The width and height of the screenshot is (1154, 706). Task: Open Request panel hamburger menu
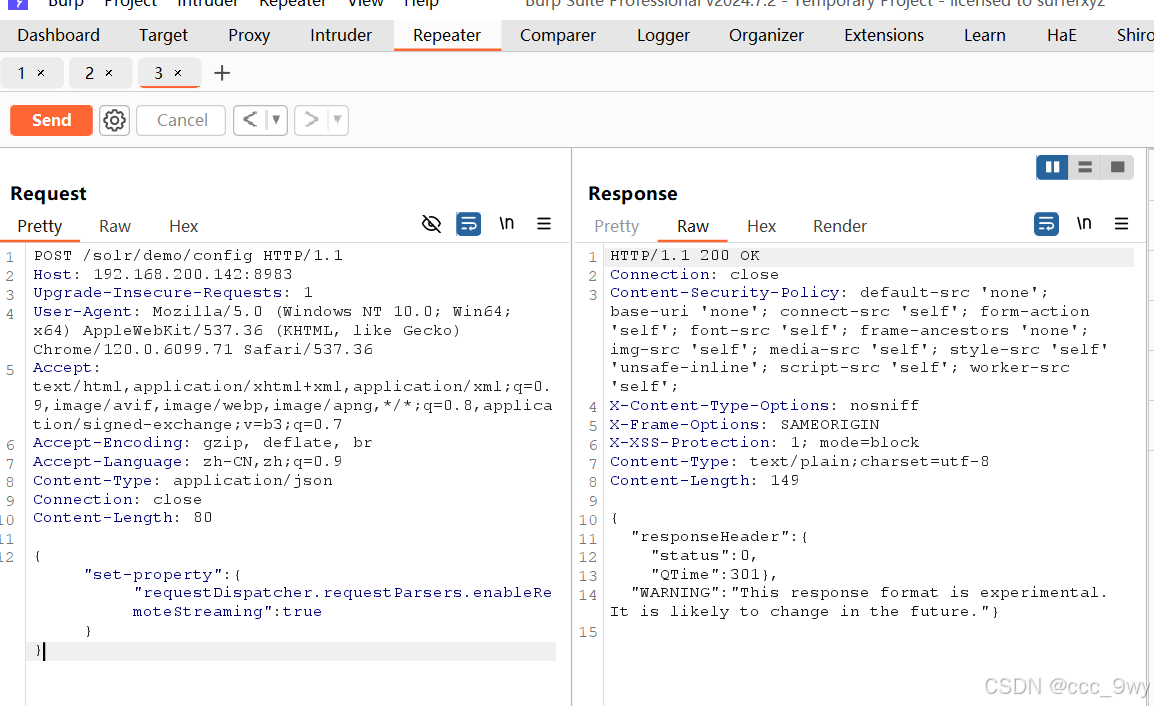544,224
